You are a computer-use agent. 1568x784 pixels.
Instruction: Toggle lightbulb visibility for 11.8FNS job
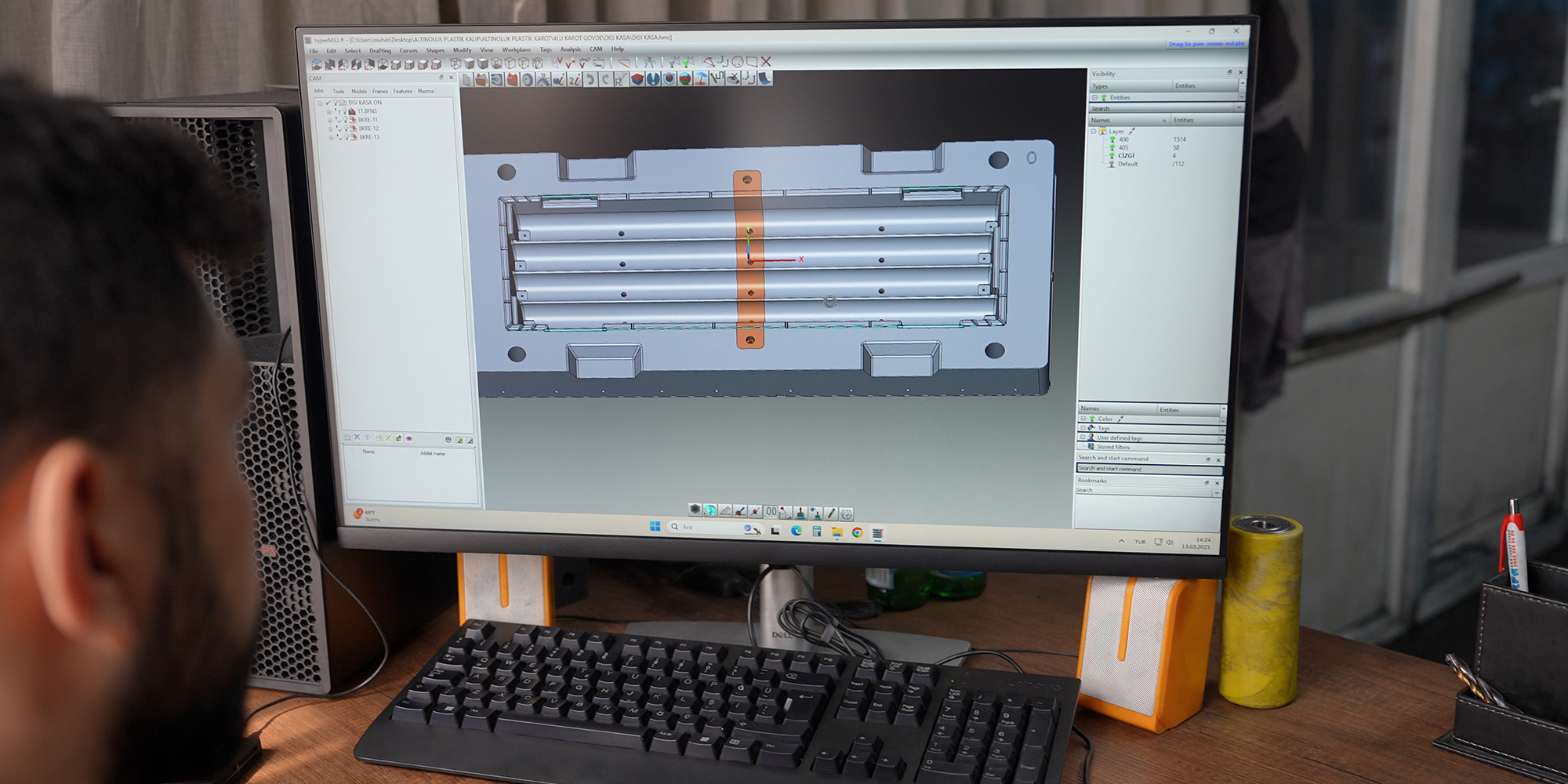click(345, 111)
